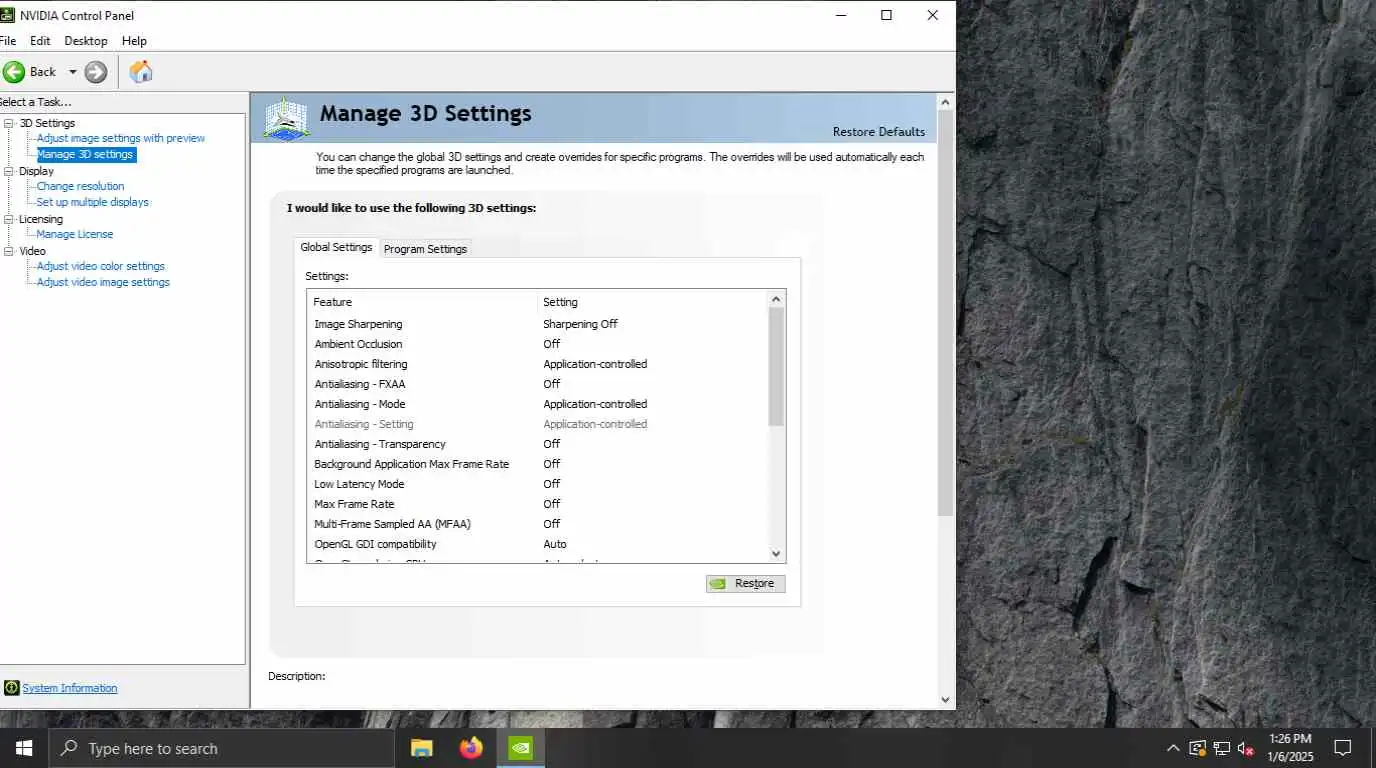The width and height of the screenshot is (1376, 768).
Task: Click the taskbar search box
Action: (221, 748)
